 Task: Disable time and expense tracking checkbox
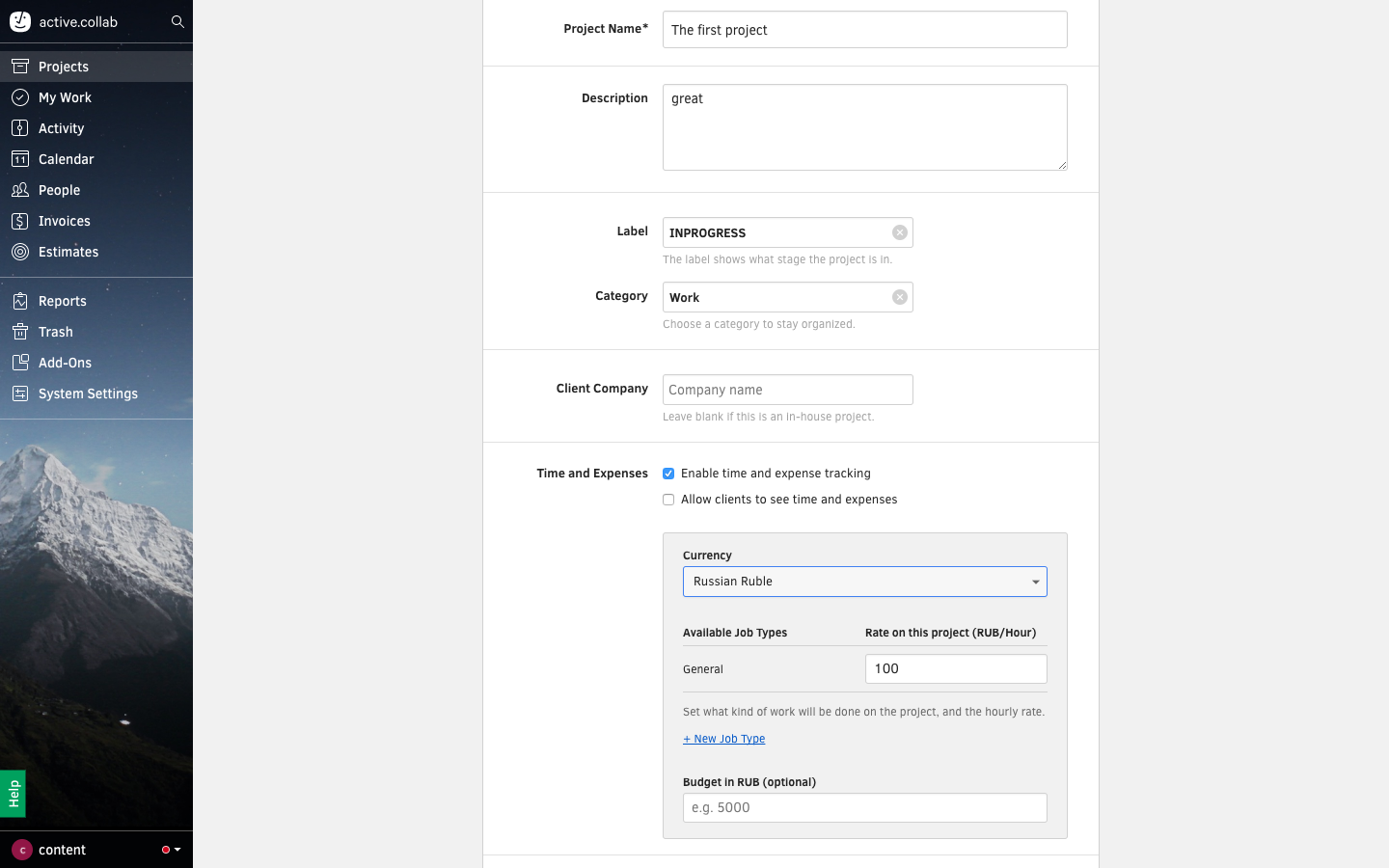668,474
